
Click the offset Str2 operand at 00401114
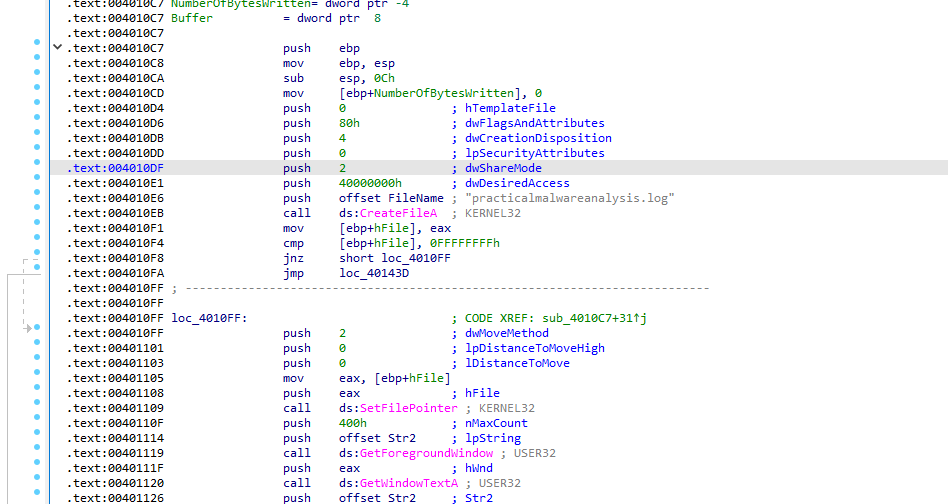[x=377, y=438]
